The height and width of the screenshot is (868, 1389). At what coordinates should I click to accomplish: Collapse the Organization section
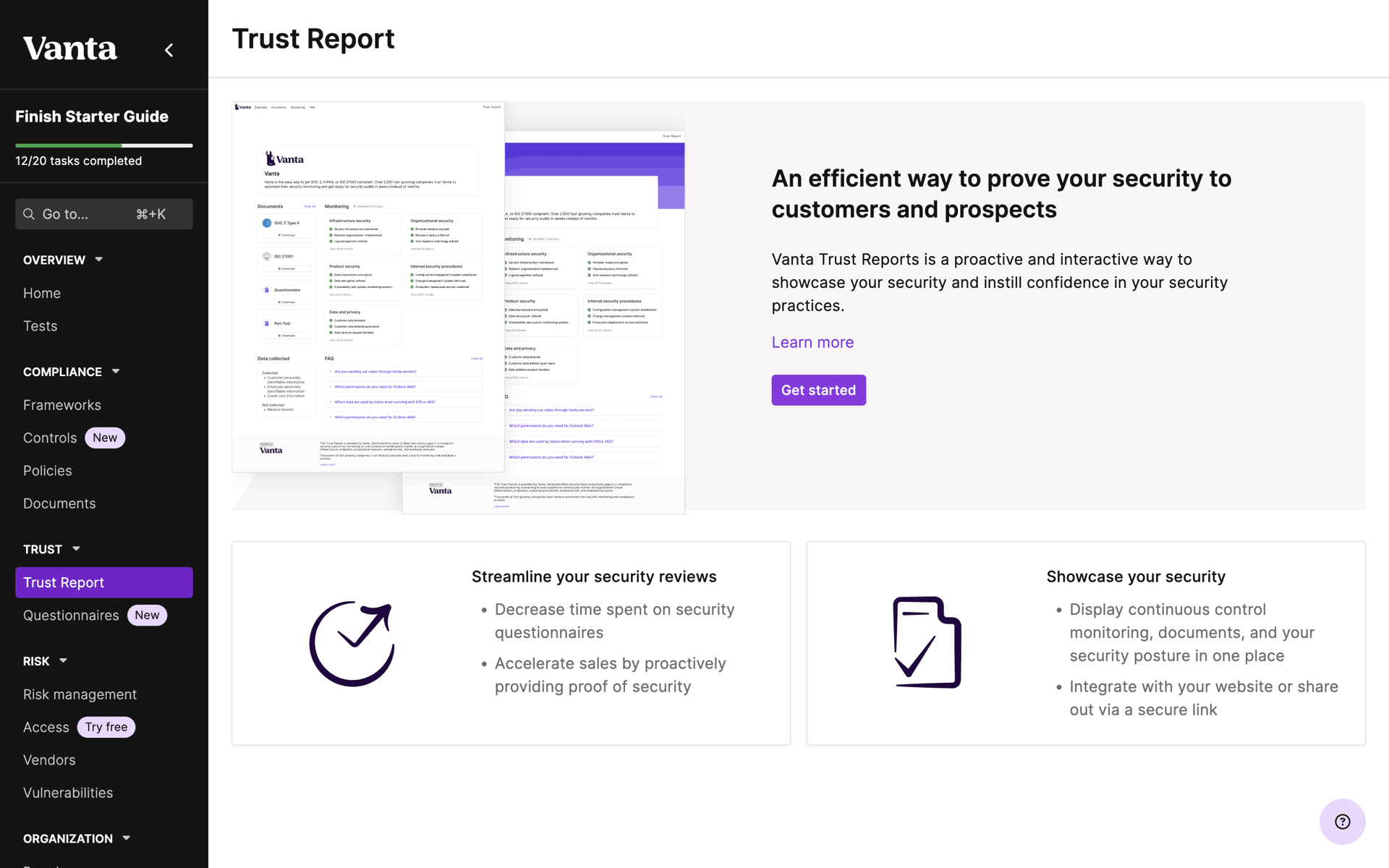point(127,838)
